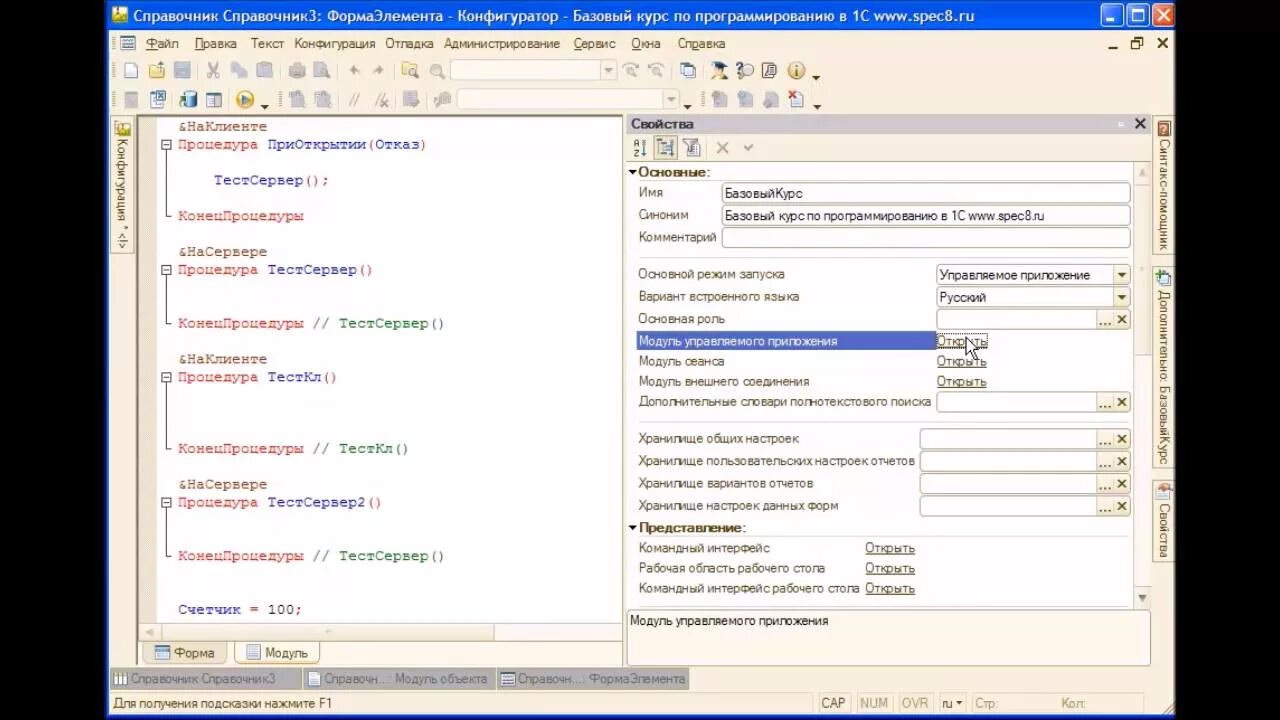The height and width of the screenshot is (720, 1280).
Task: Click the Undo arrow icon
Action: pos(354,71)
